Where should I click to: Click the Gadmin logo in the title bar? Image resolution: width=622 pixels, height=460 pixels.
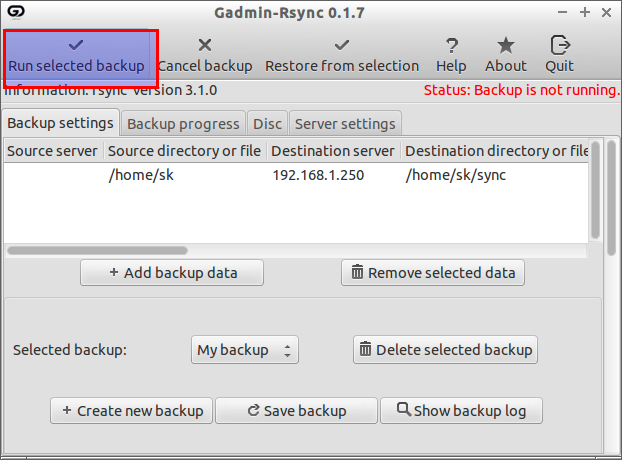[16, 12]
